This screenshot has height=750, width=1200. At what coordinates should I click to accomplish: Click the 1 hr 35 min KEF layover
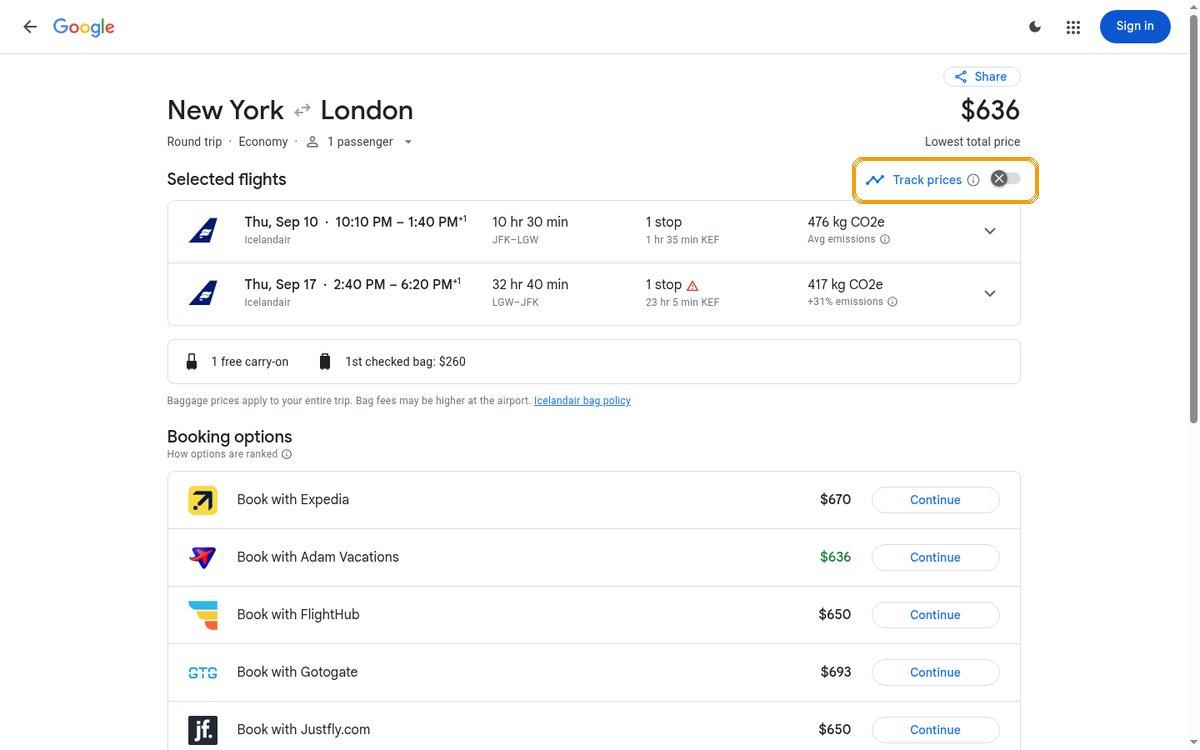click(x=682, y=240)
